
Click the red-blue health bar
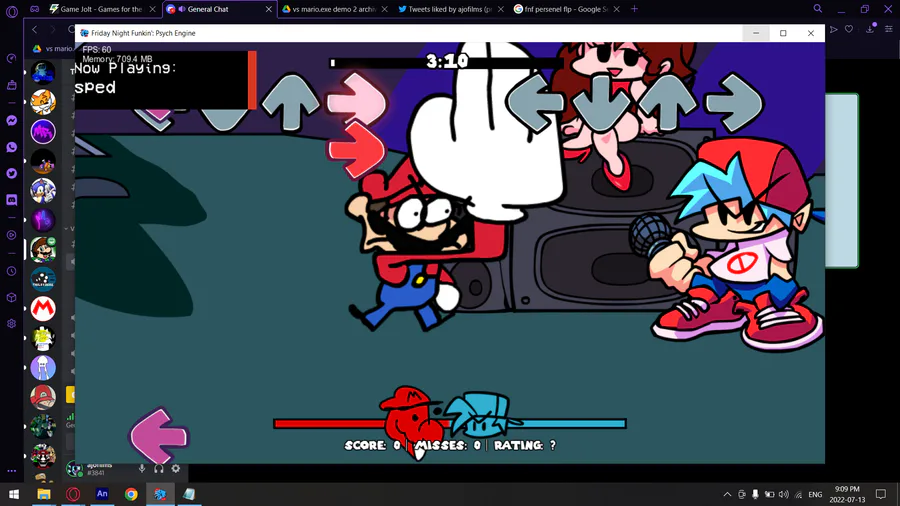pyautogui.click(x=450, y=424)
